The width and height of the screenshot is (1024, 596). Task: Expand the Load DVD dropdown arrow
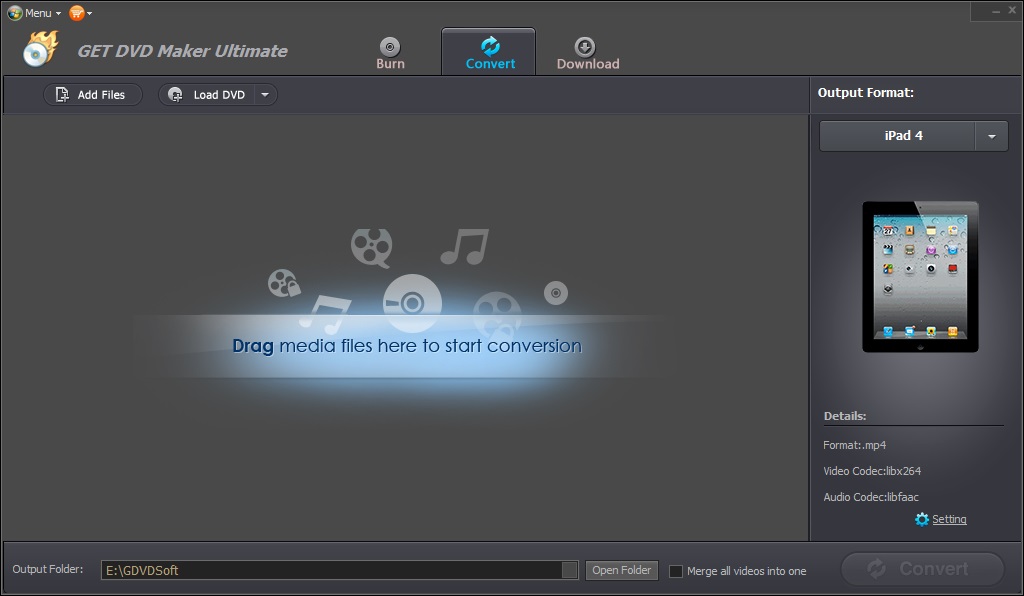265,95
